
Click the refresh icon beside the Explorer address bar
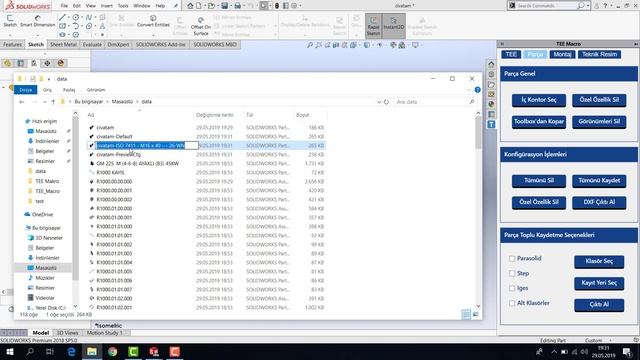(x=386, y=102)
